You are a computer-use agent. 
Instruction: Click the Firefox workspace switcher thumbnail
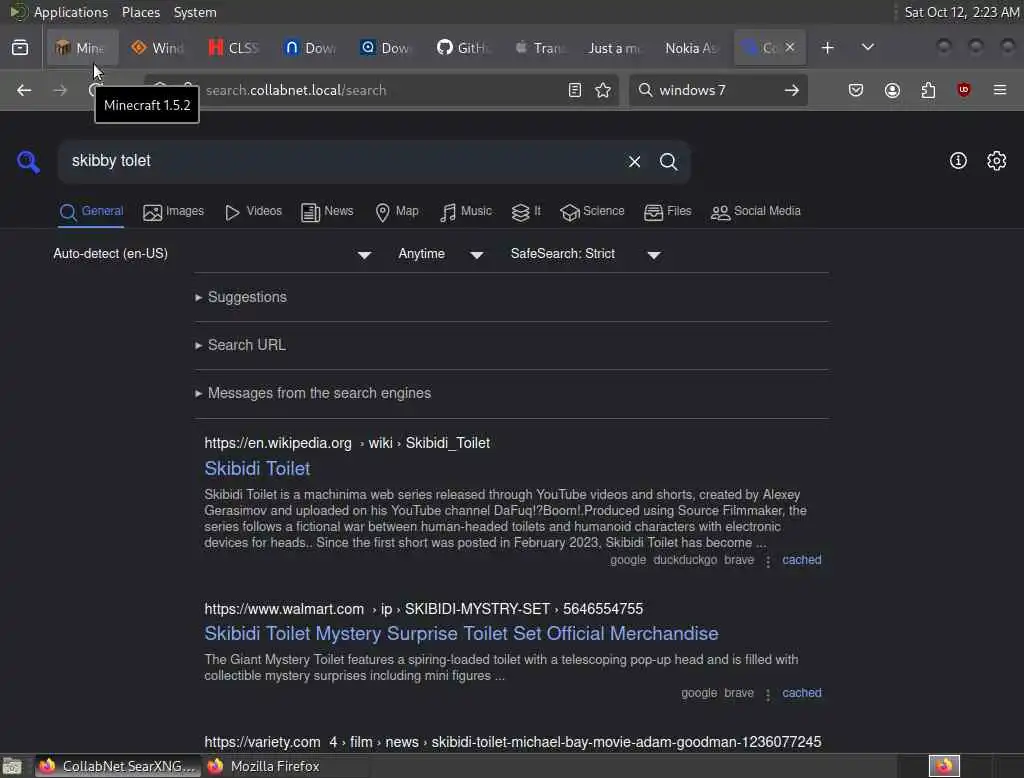[x=944, y=766]
